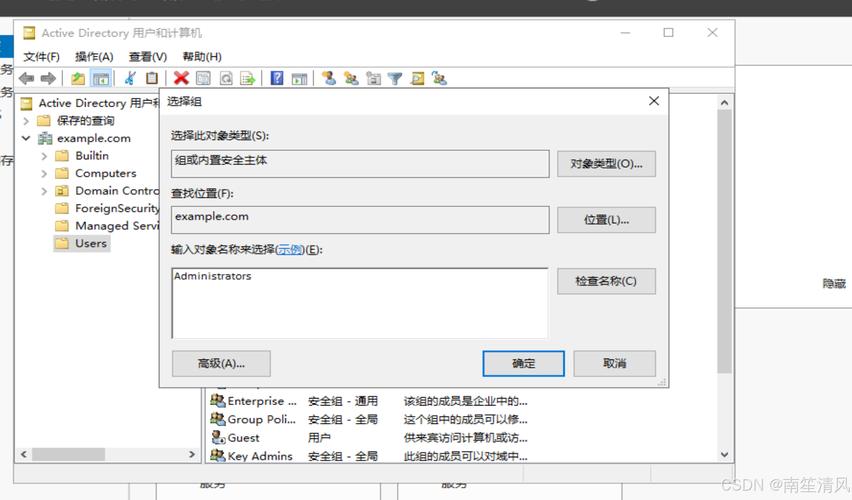Click the 取消 button
This screenshot has height=500, width=852.
(x=615, y=364)
